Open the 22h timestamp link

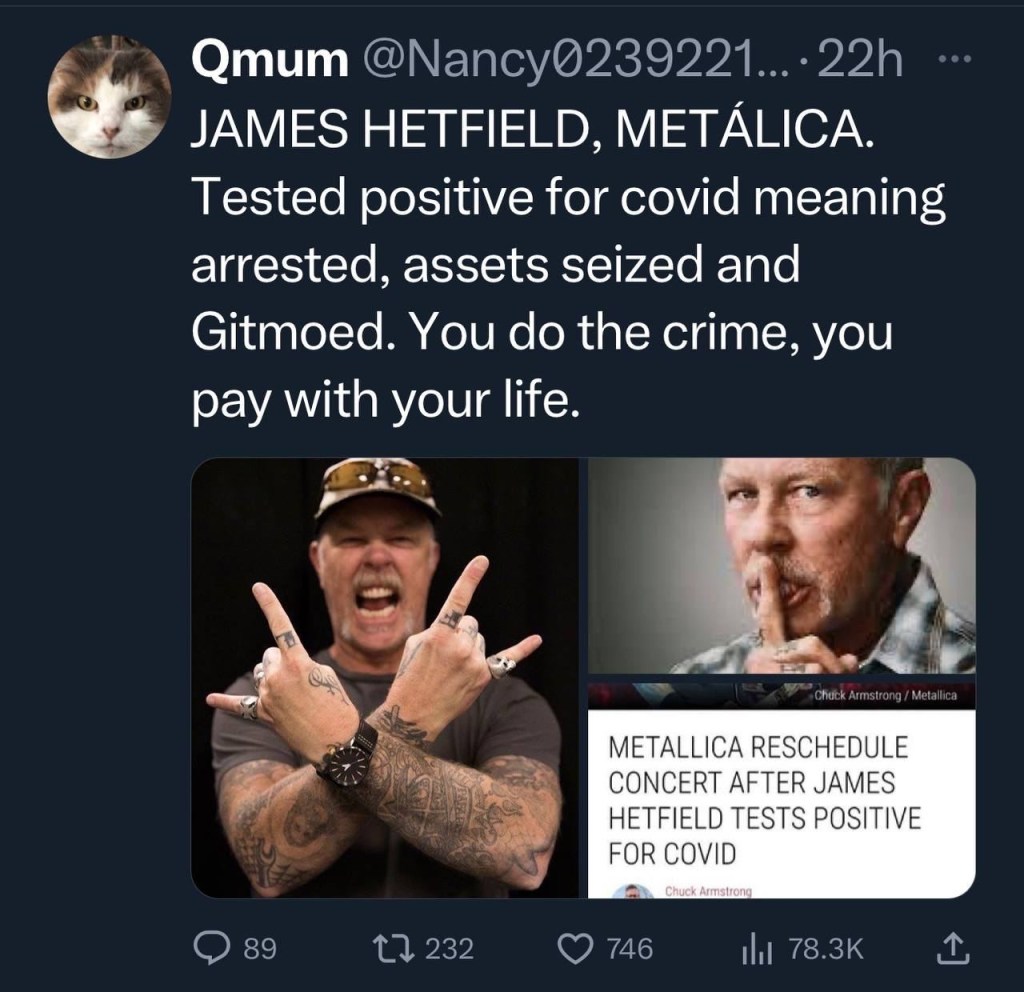859,61
